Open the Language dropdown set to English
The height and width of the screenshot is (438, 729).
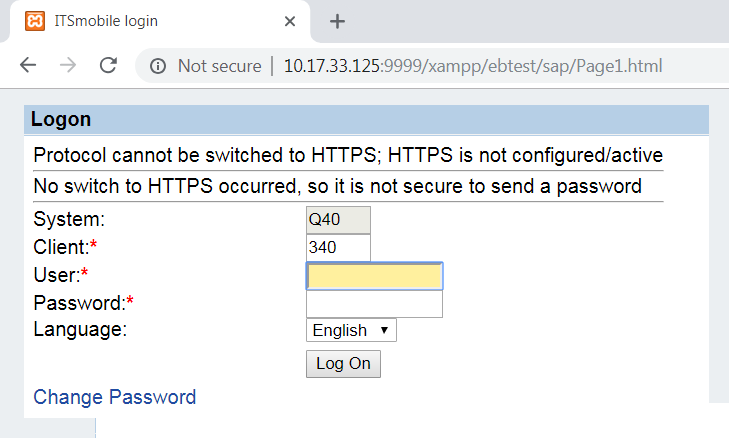pos(351,330)
